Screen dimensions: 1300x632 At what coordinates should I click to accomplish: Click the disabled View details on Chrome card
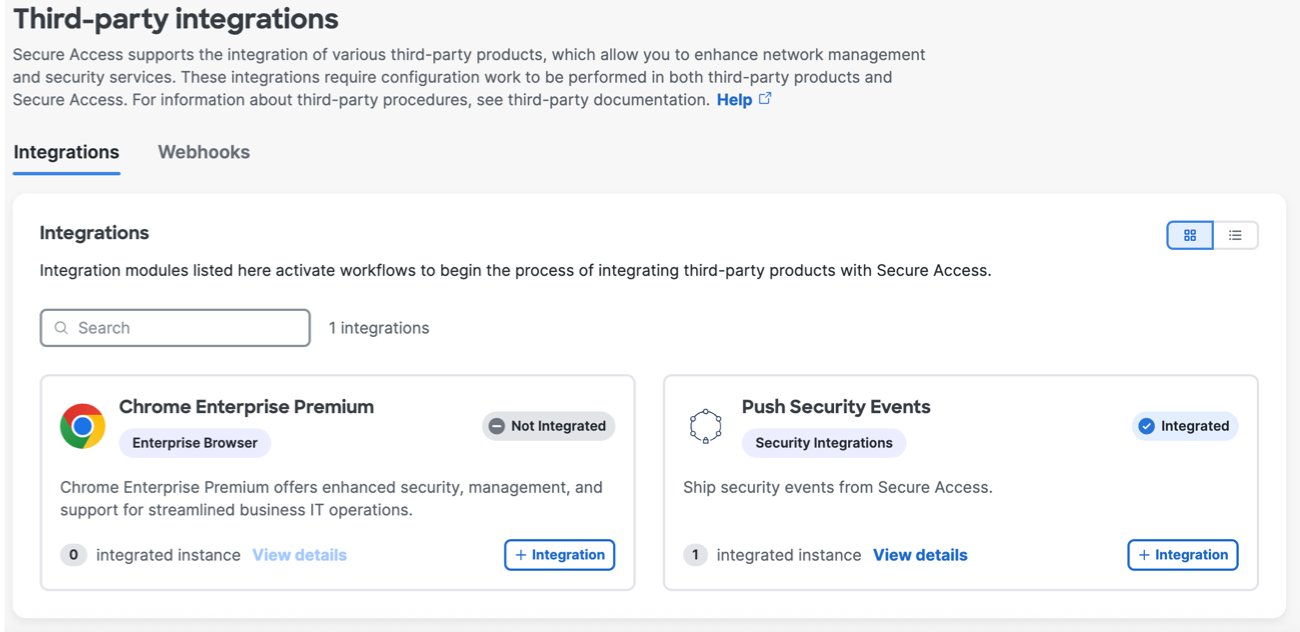(299, 555)
